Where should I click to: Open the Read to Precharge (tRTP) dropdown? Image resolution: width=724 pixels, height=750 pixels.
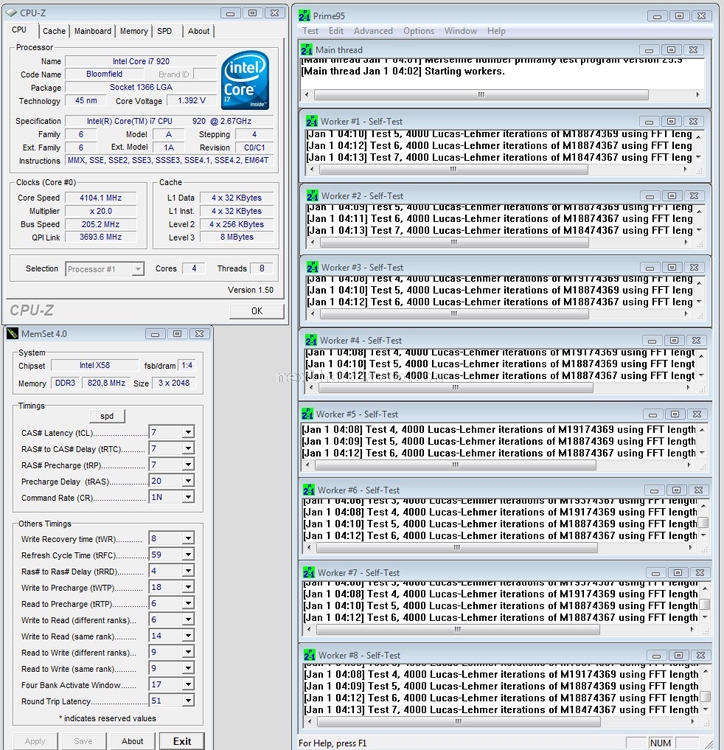[188, 604]
